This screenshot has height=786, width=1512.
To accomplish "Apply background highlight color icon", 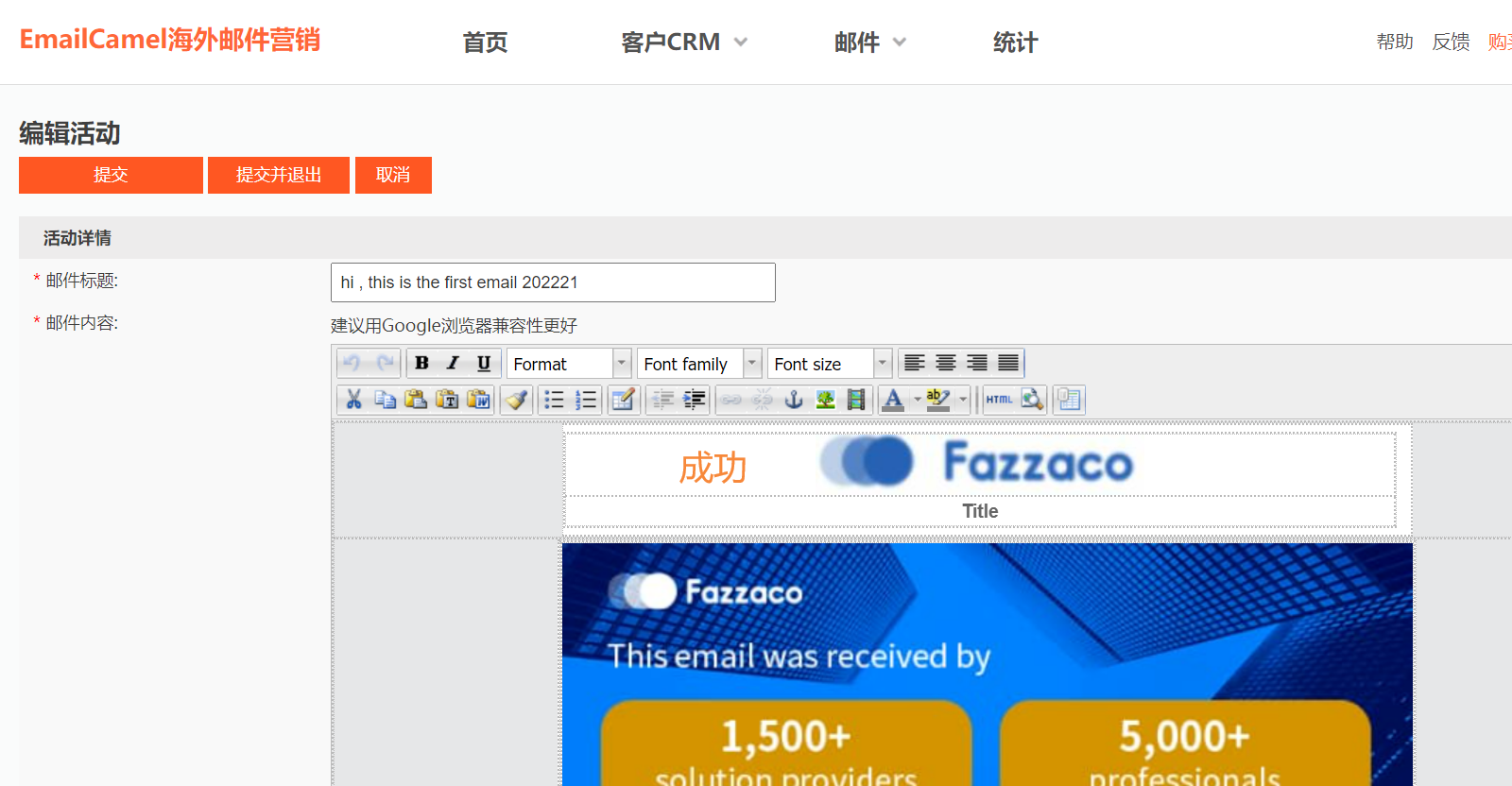I will click(x=938, y=400).
